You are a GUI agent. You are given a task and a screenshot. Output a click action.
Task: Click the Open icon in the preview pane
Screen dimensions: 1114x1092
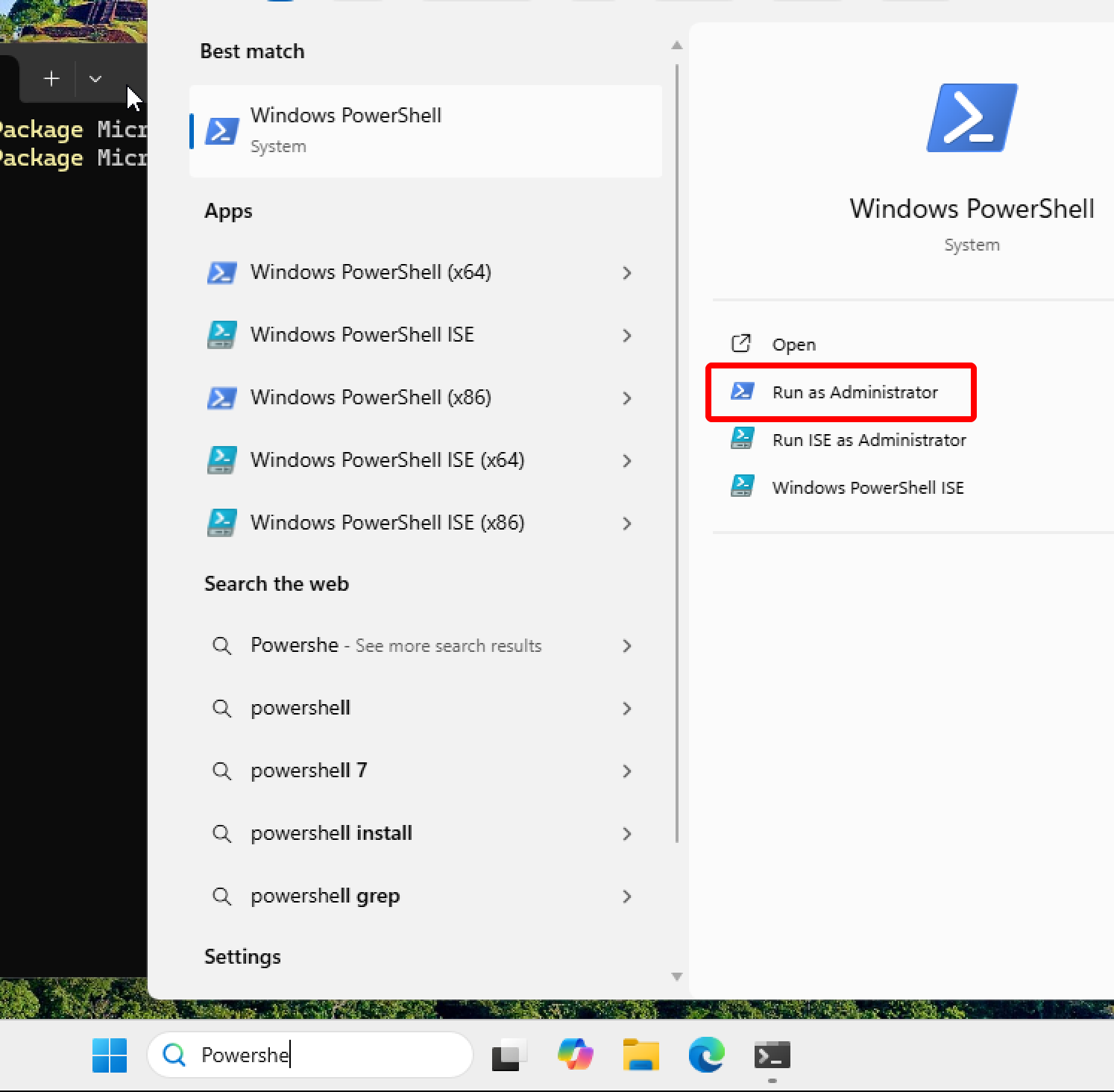(x=741, y=344)
